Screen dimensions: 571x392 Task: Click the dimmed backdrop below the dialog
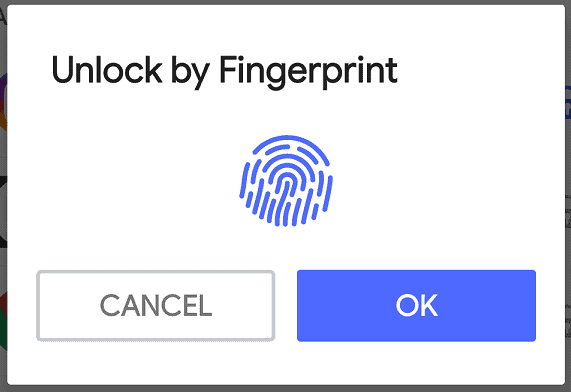286,388
